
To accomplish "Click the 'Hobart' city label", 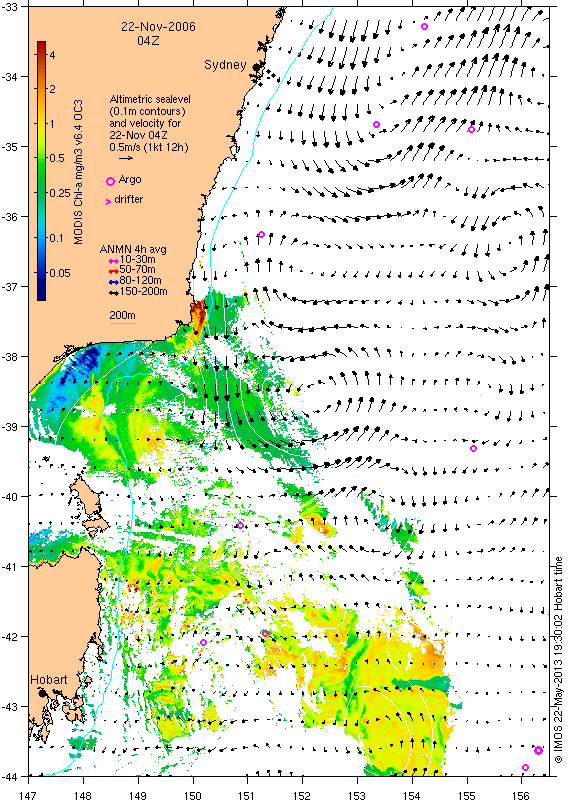I will [48, 680].
